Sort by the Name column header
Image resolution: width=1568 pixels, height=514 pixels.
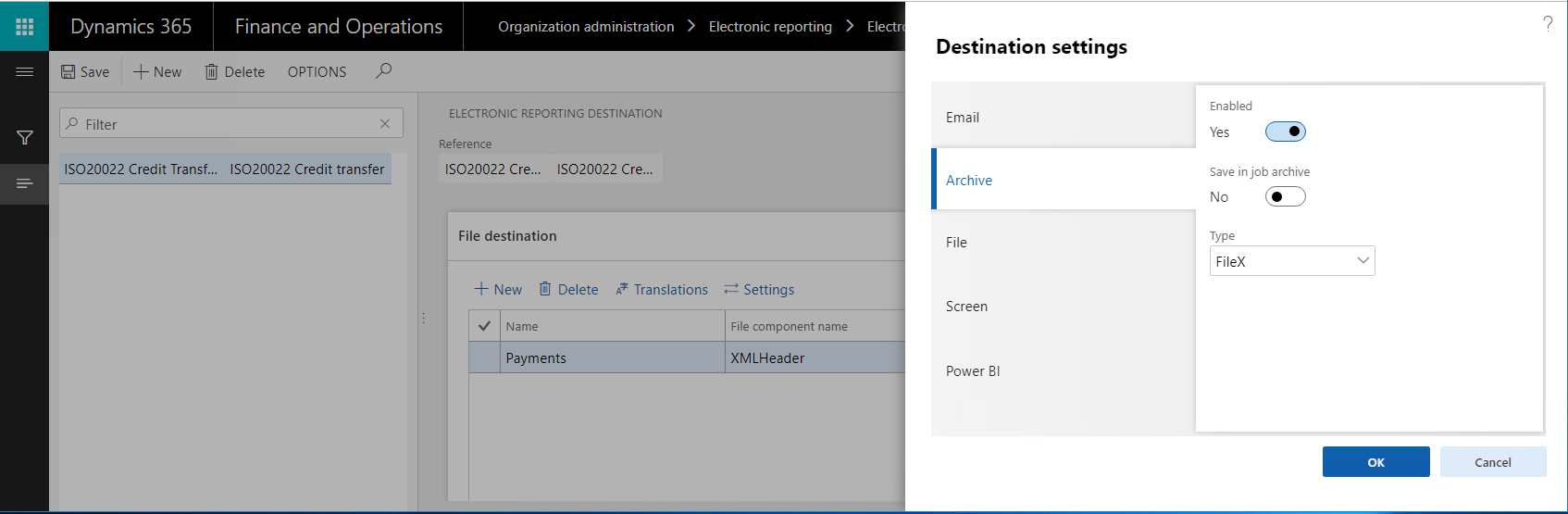(x=612, y=326)
